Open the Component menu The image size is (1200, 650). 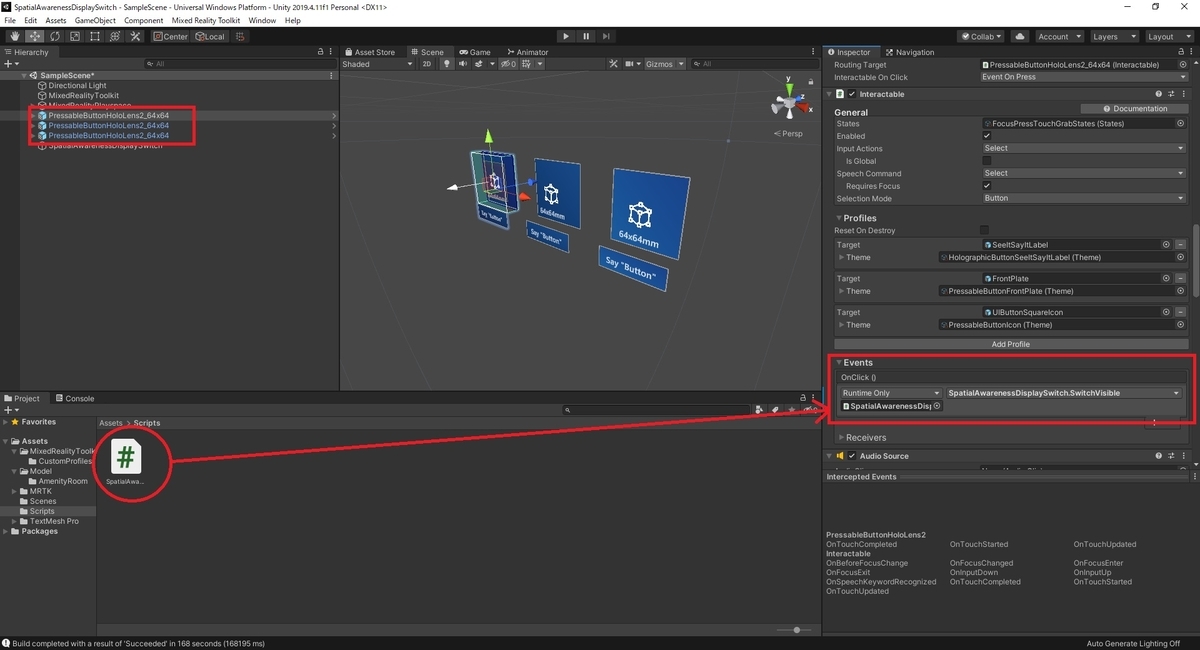144,20
